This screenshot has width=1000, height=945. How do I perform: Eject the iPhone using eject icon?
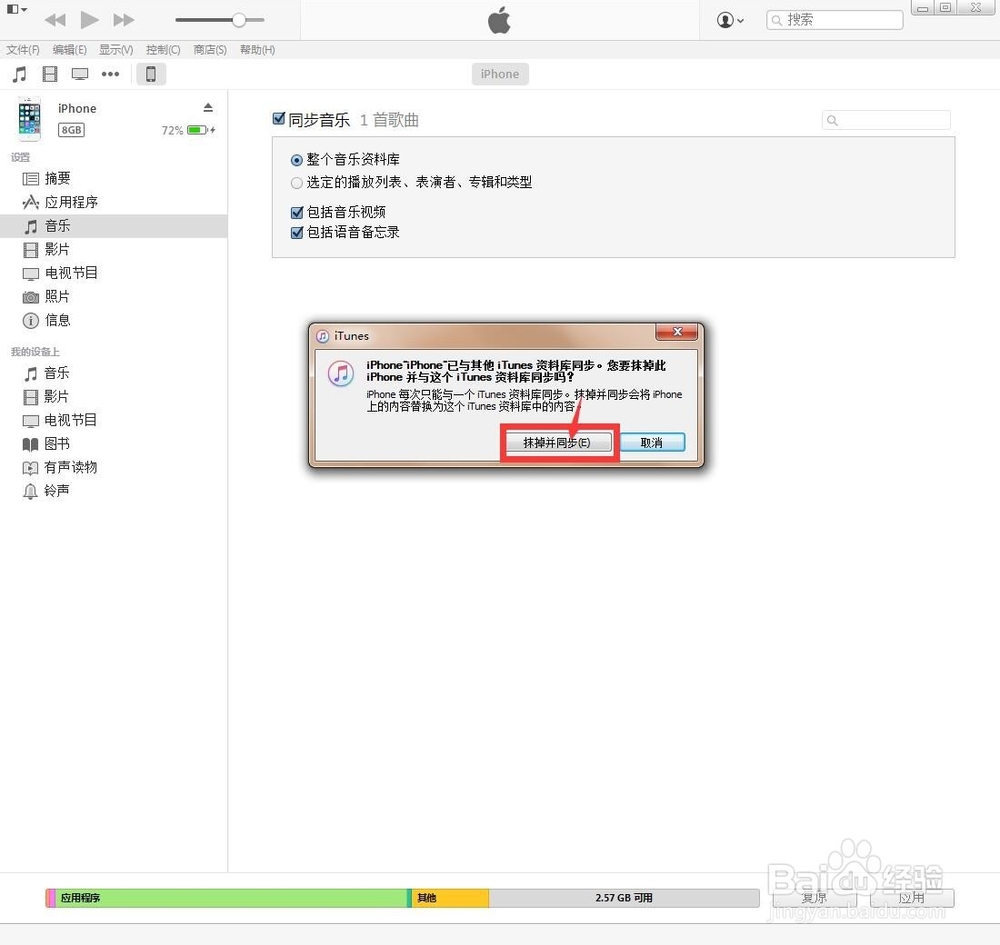pos(208,108)
